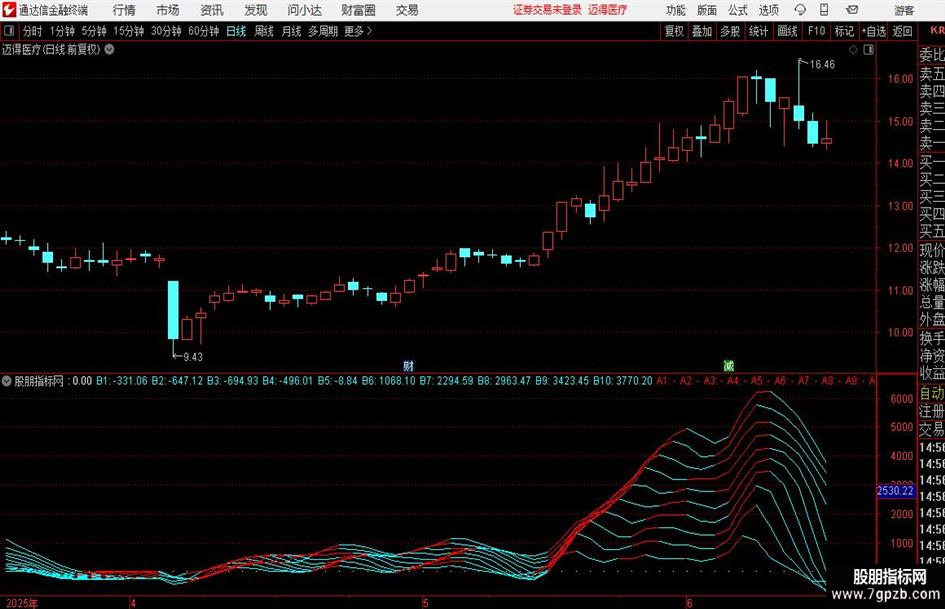Click the B1: -331.06 indicator value

click(x=122, y=381)
